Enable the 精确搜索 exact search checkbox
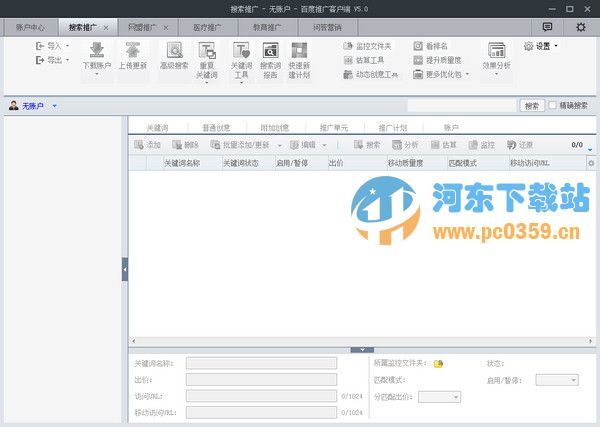This screenshot has width=600, height=427. 552,105
